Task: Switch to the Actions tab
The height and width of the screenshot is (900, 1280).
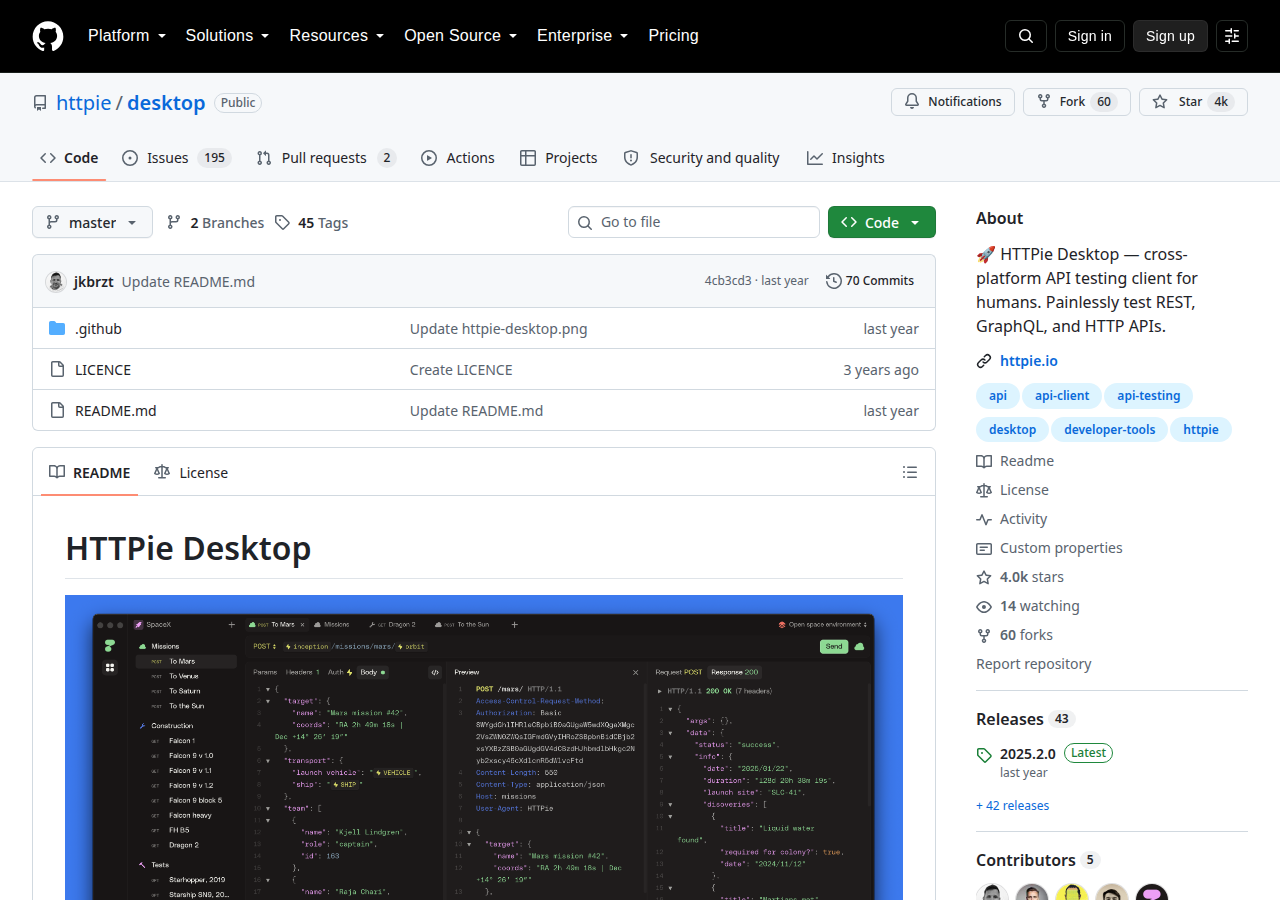Action: coord(457,158)
